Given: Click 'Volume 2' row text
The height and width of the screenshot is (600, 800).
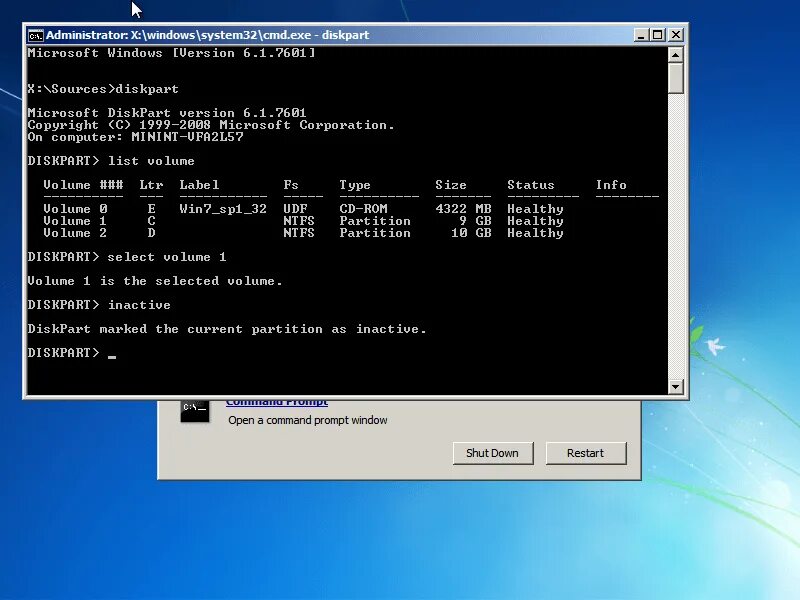Looking at the screenshot, I should (75, 233).
